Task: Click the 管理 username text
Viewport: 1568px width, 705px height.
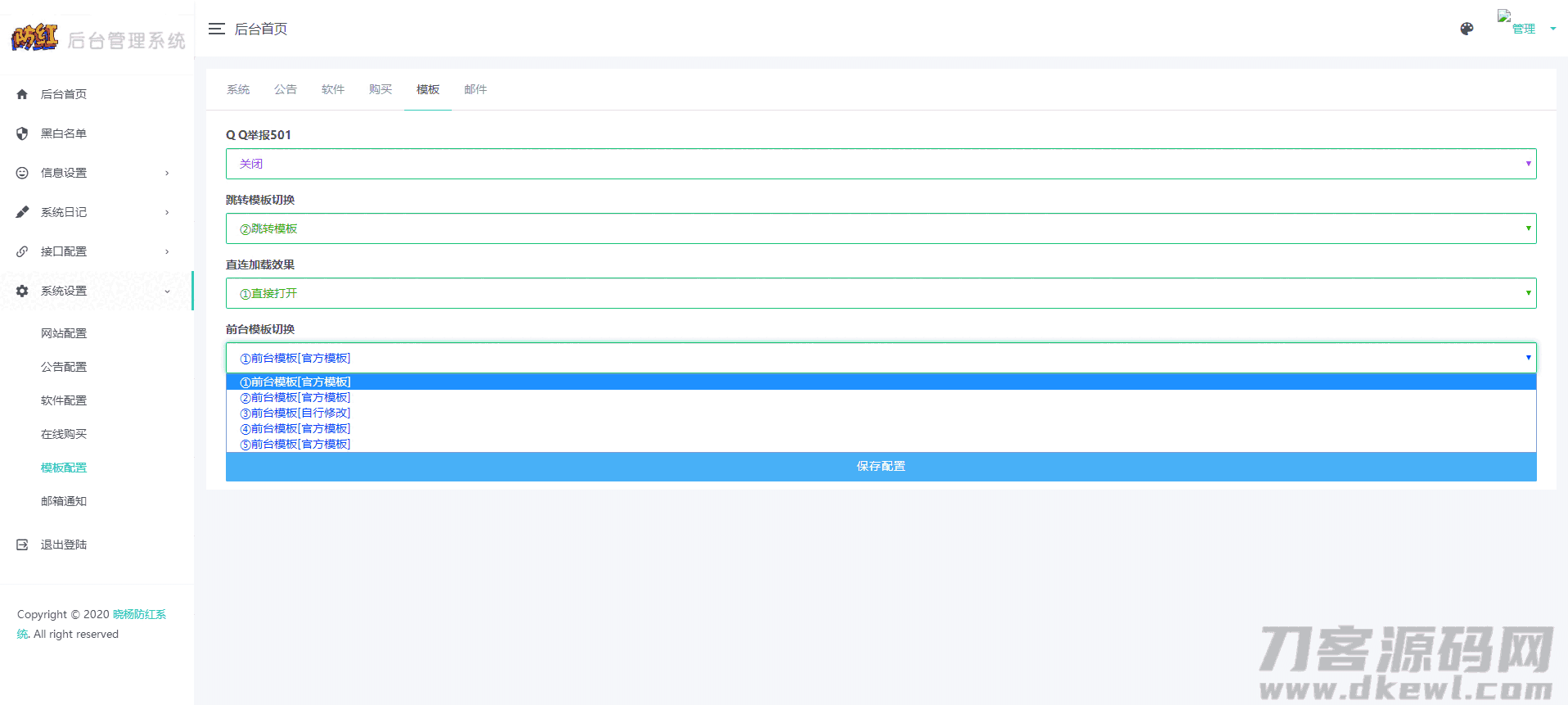Action: (x=1524, y=29)
